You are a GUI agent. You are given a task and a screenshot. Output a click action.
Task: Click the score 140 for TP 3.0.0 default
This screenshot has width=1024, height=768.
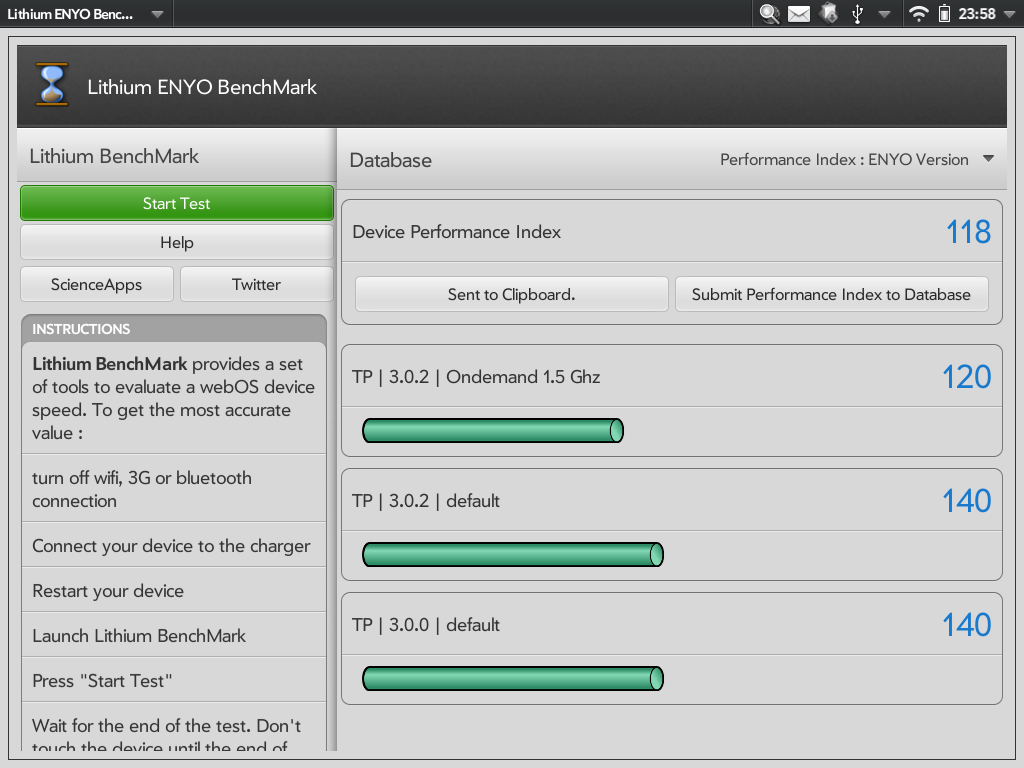click(x=967, y=625)
